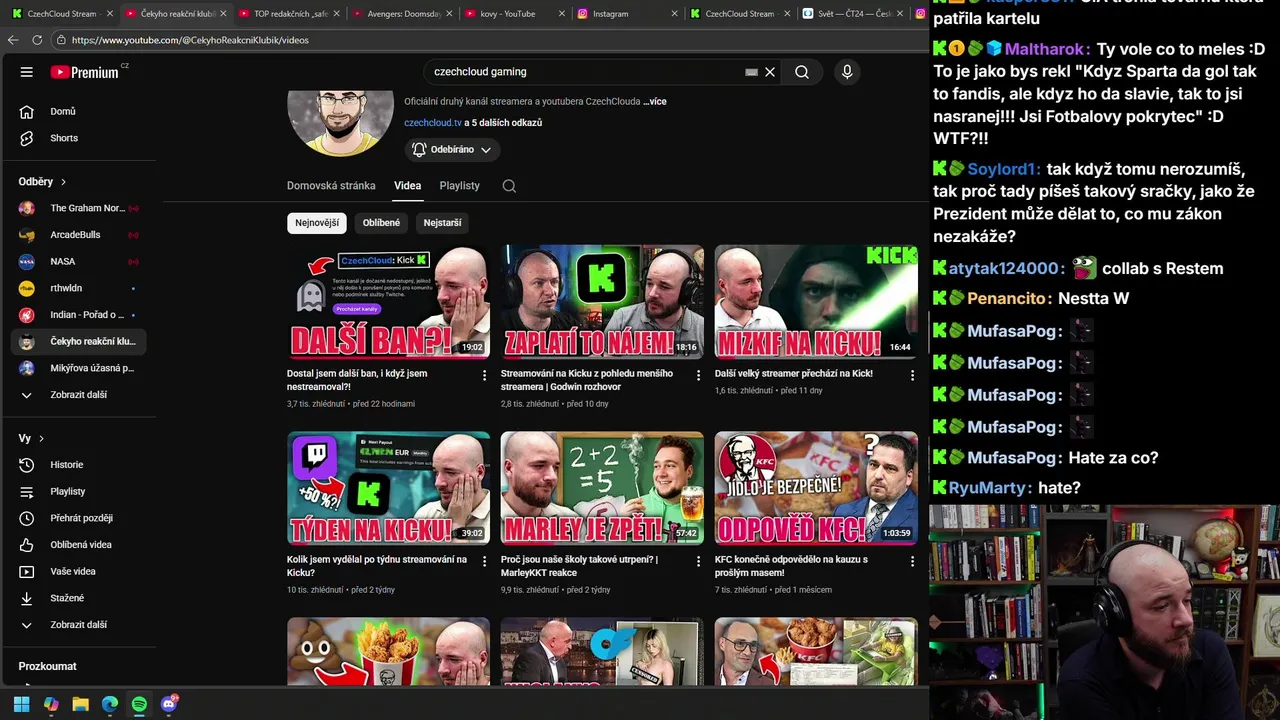Open Windows Start menu
The image size is (1280, 720).
click(x=21, y=704)
